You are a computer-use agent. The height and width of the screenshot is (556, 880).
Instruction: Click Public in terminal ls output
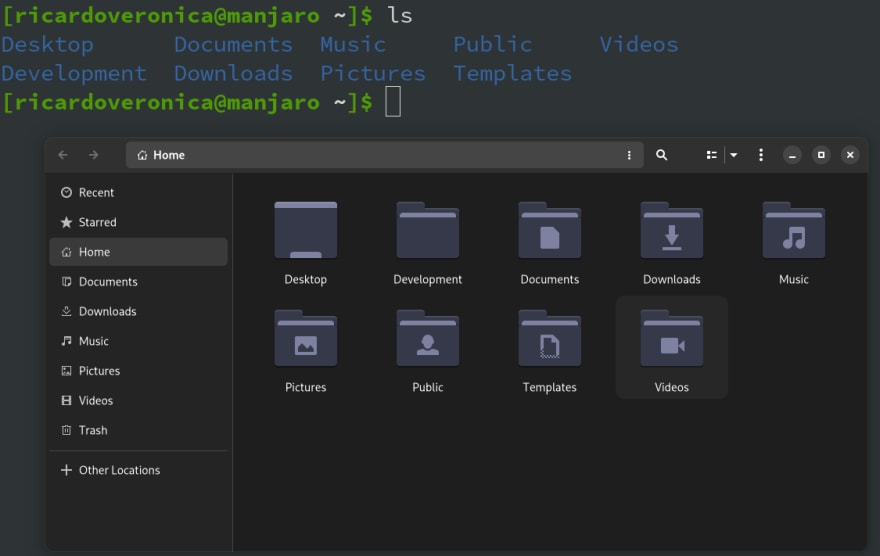493,44
